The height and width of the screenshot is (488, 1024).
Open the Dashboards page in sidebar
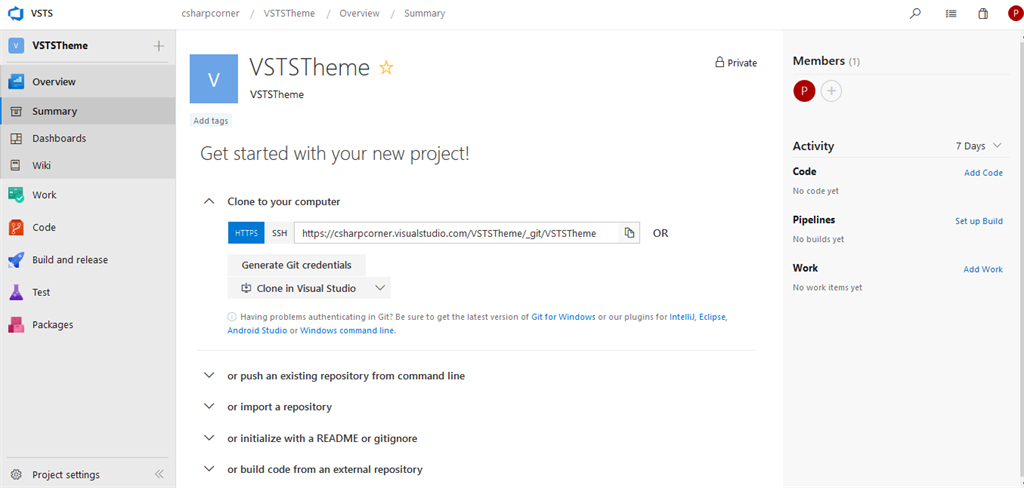[59, 138]
